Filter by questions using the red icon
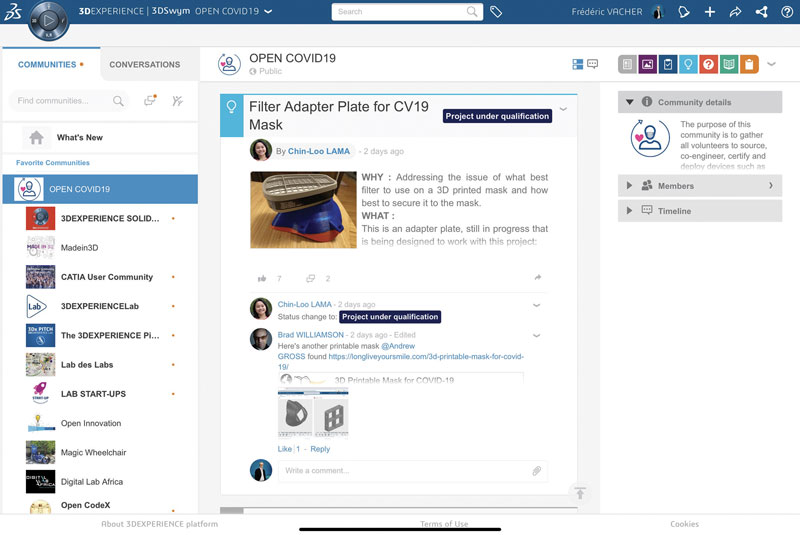The height and width of the screenshot is (535, 800). click(x=708, y=64)
